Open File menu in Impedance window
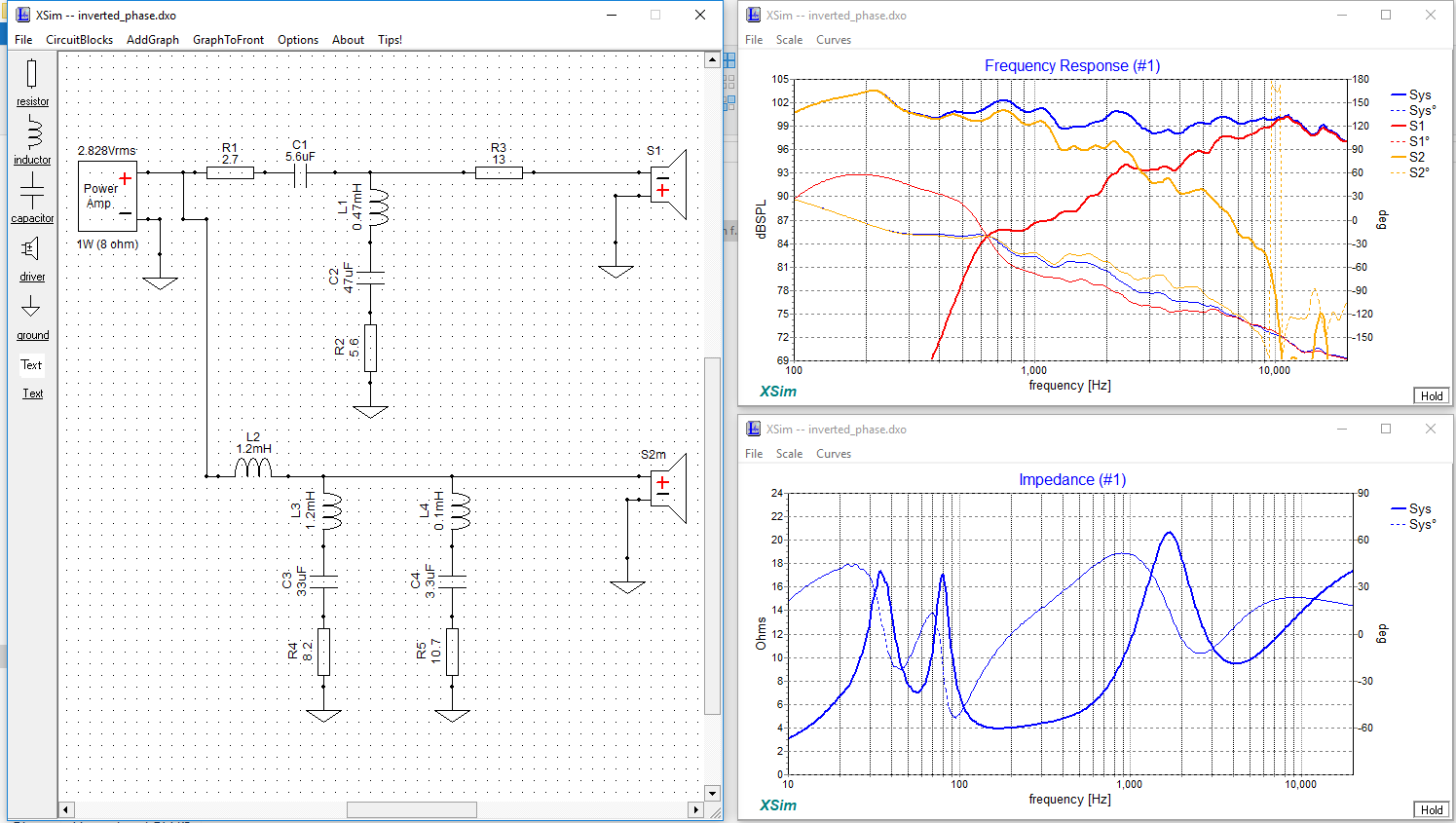 pyautogui.click(x=754, y=454)
